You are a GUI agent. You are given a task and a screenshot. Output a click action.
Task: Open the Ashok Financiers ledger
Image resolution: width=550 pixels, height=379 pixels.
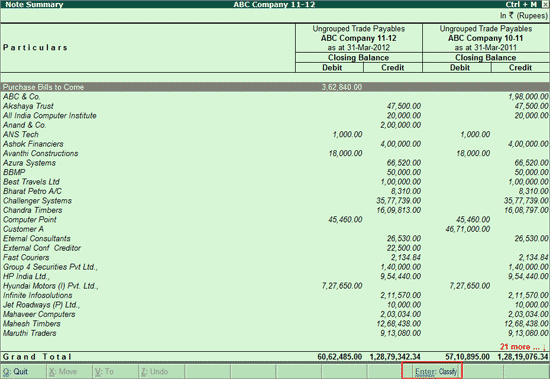[x=33, y=144]
